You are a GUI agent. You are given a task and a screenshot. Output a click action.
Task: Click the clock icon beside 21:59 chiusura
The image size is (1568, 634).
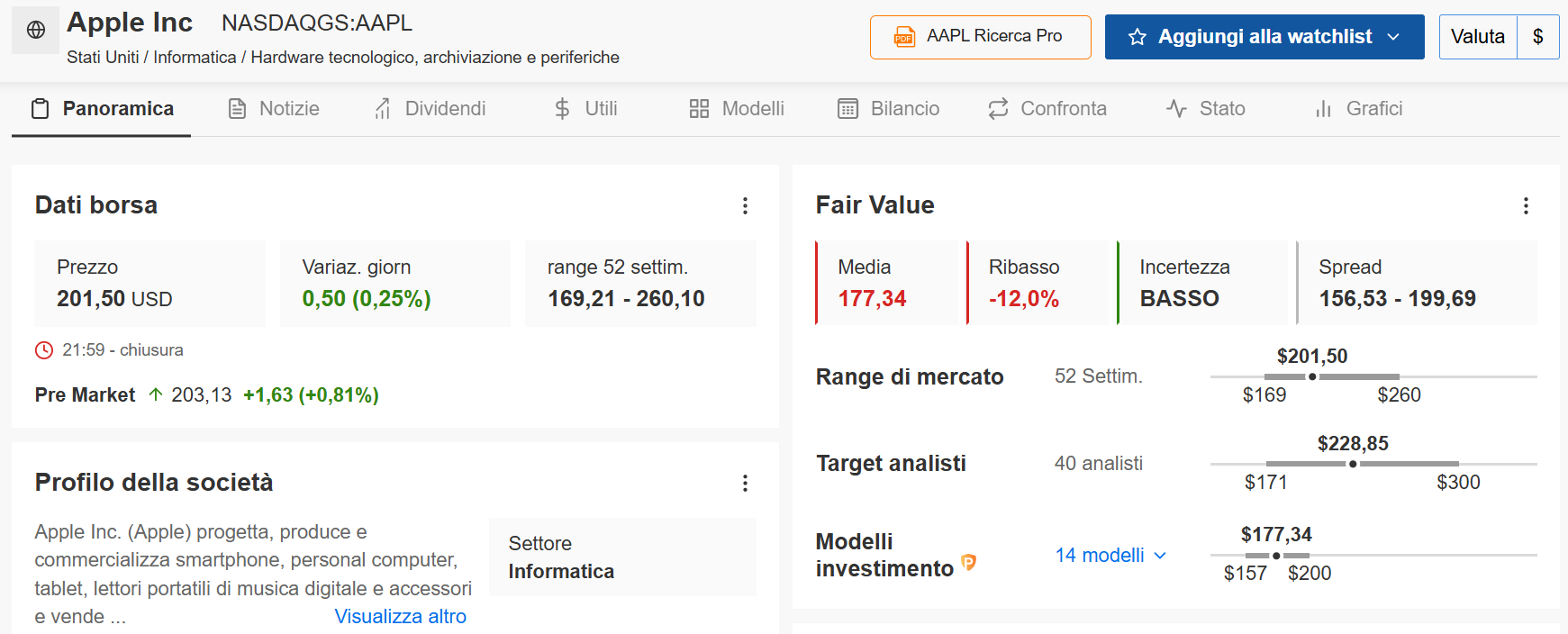coord(44,350)
